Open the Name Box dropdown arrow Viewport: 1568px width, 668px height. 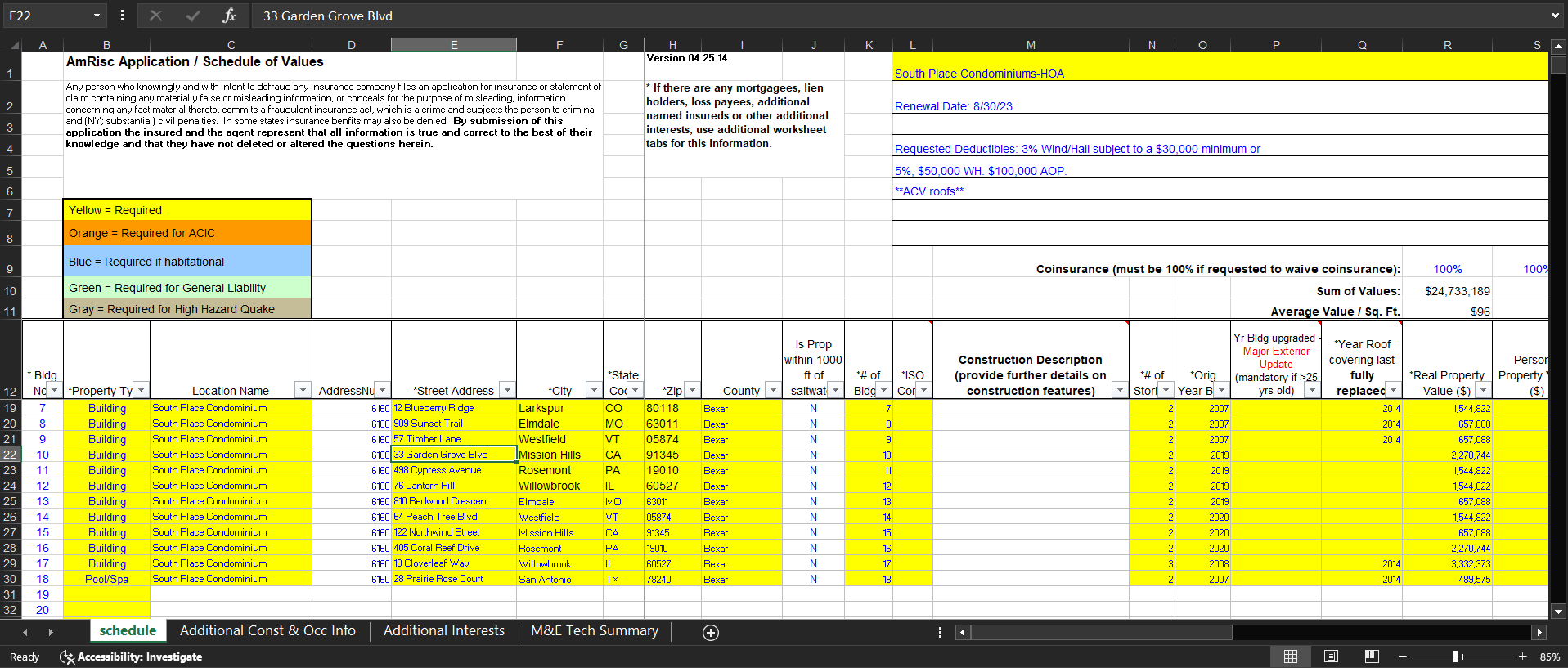tap(97, 16)
